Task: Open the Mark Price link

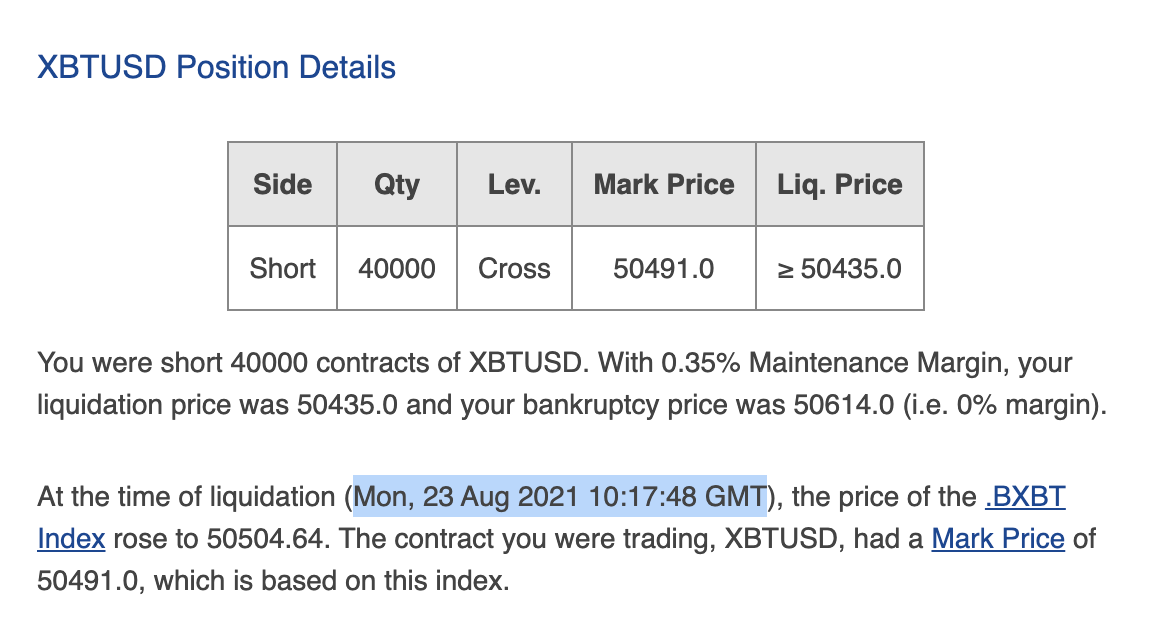Action: [998, 539]
